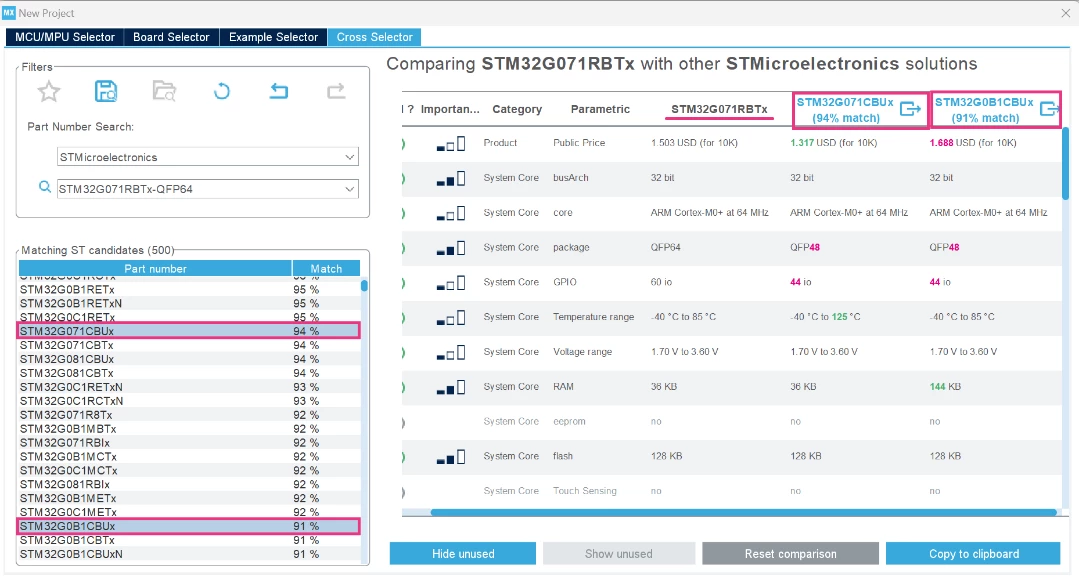Set importance level for the Temperature range row

point(451,318)
